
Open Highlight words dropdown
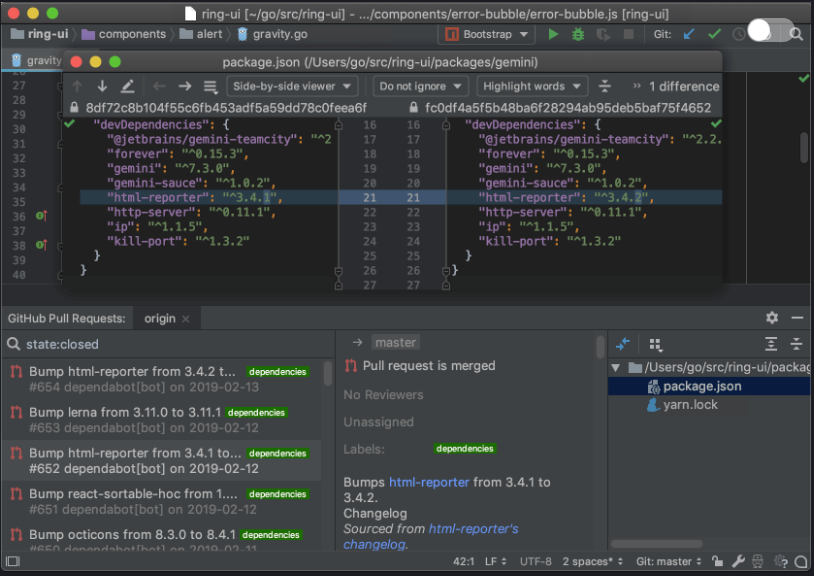pyautogui.click(x=532, y=86)
